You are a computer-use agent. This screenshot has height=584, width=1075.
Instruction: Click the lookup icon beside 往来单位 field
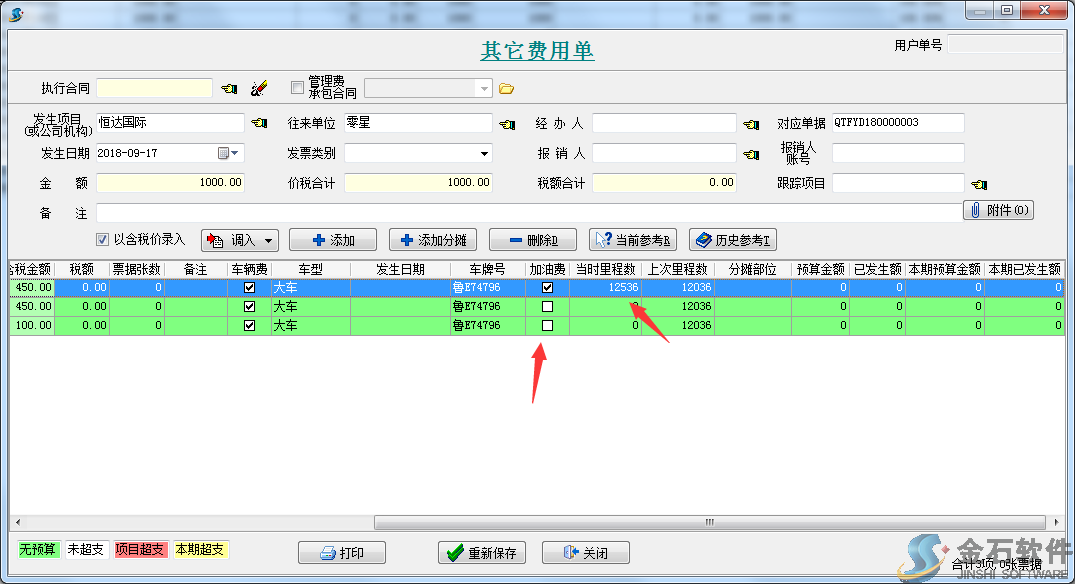pos(507,124)
